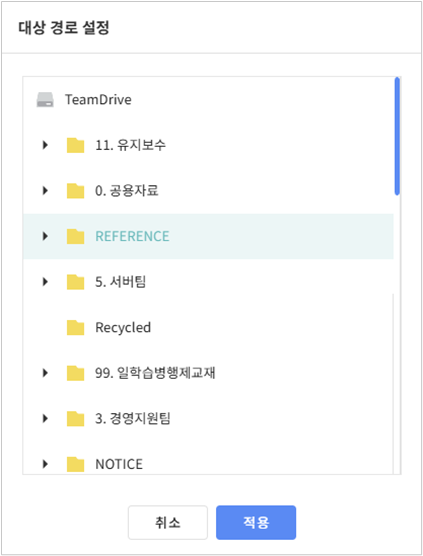Expand the NOTICE folder arrow

[x=45, y=464]
